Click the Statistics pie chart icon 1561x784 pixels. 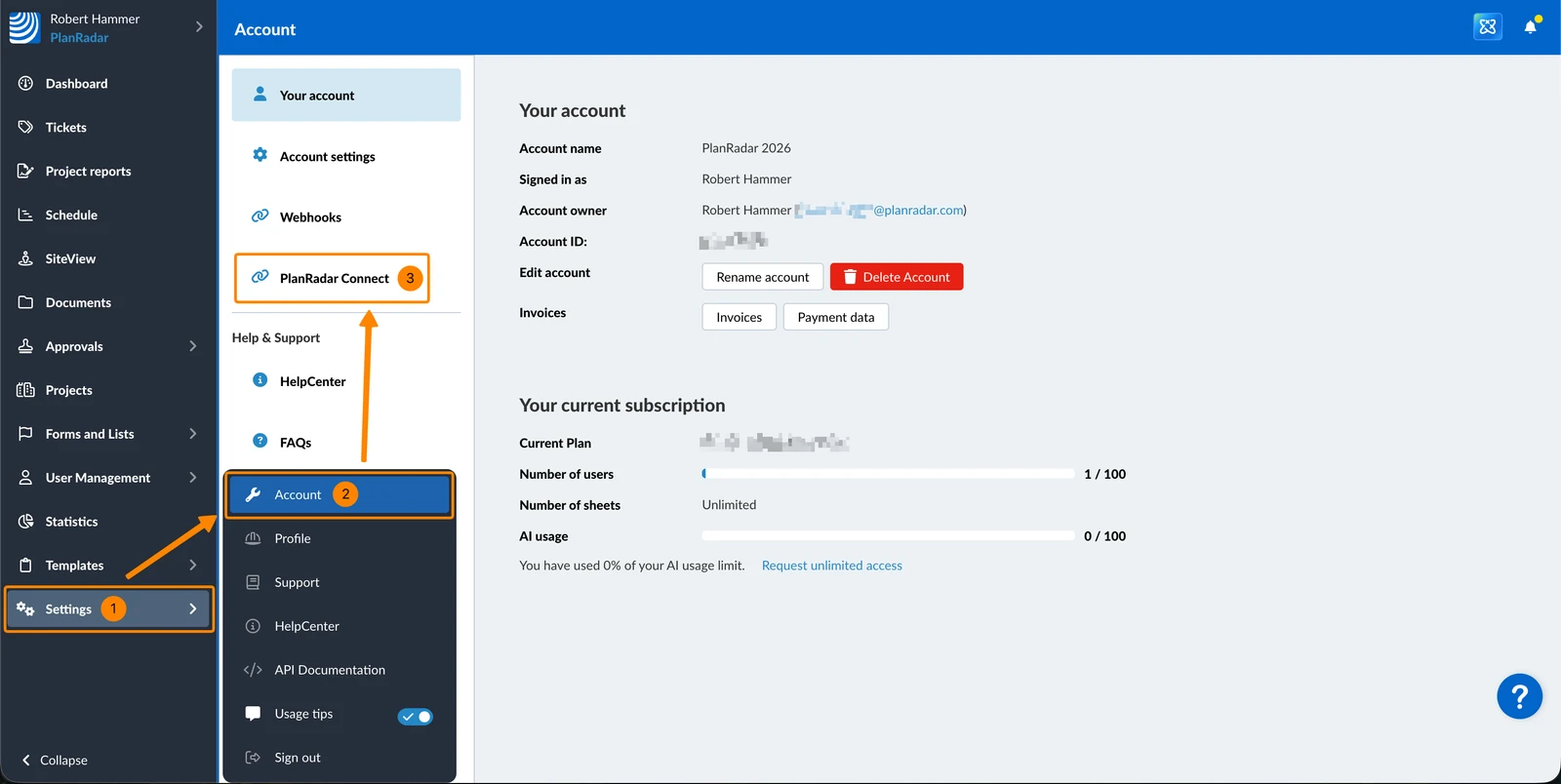click(26, 522)
